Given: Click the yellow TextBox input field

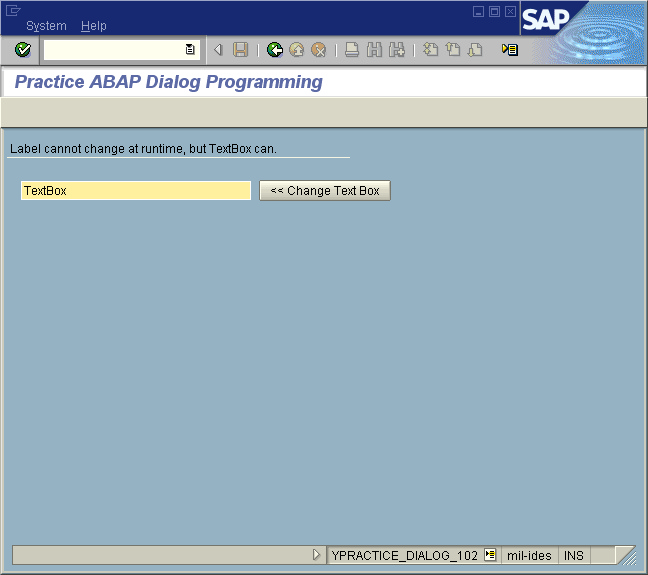Looking at the screenshot, I should pyautogui.click(x=135, y=190).
